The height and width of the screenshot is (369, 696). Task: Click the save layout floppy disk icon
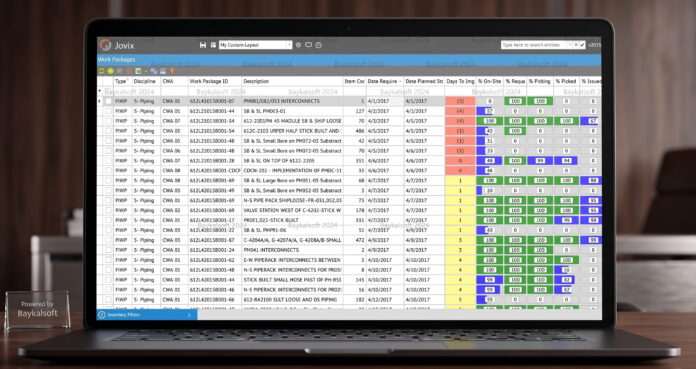pos(203,45)
